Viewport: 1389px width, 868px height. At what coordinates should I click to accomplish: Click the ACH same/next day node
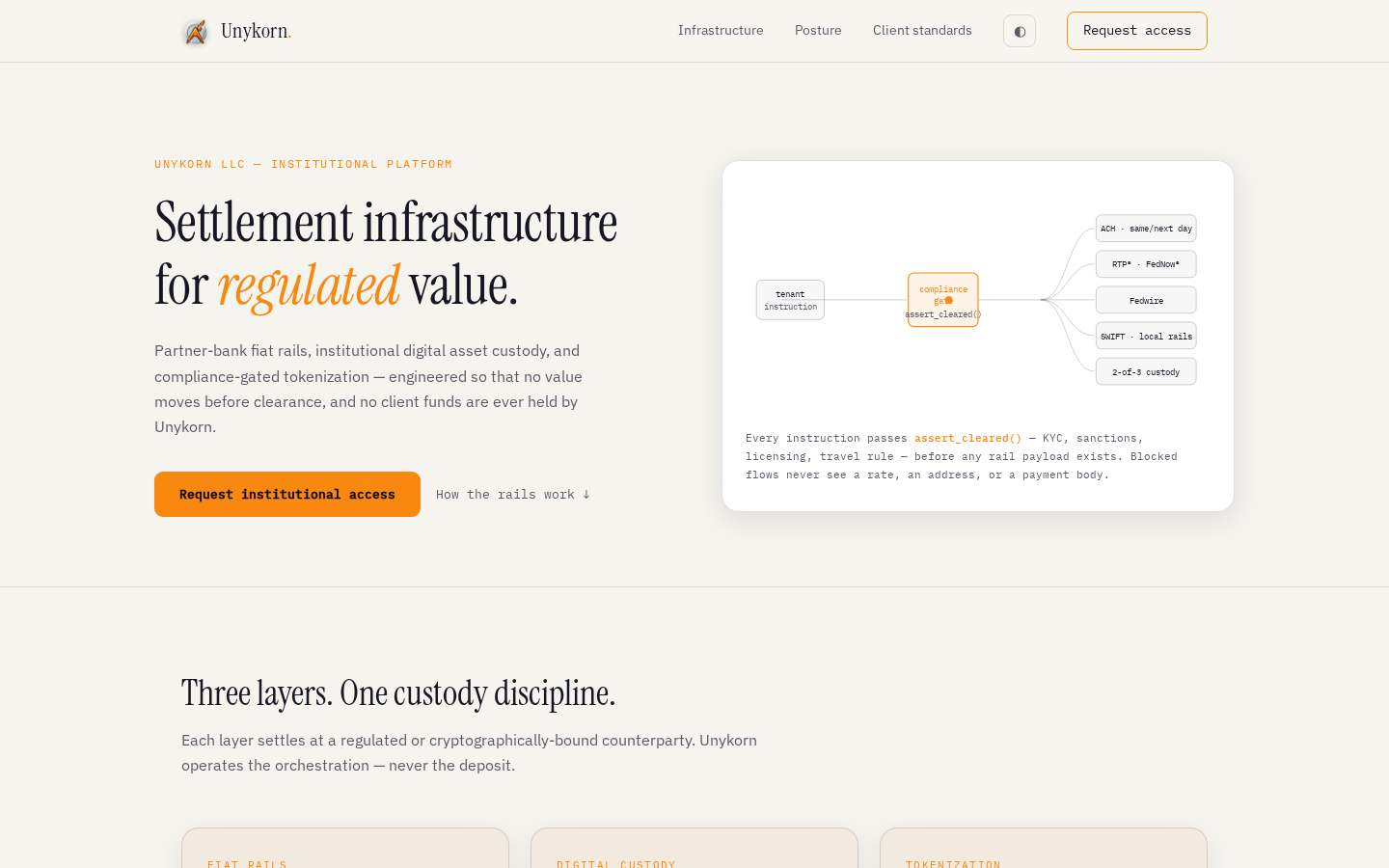pyautogui.click(x=1146, y=229)
